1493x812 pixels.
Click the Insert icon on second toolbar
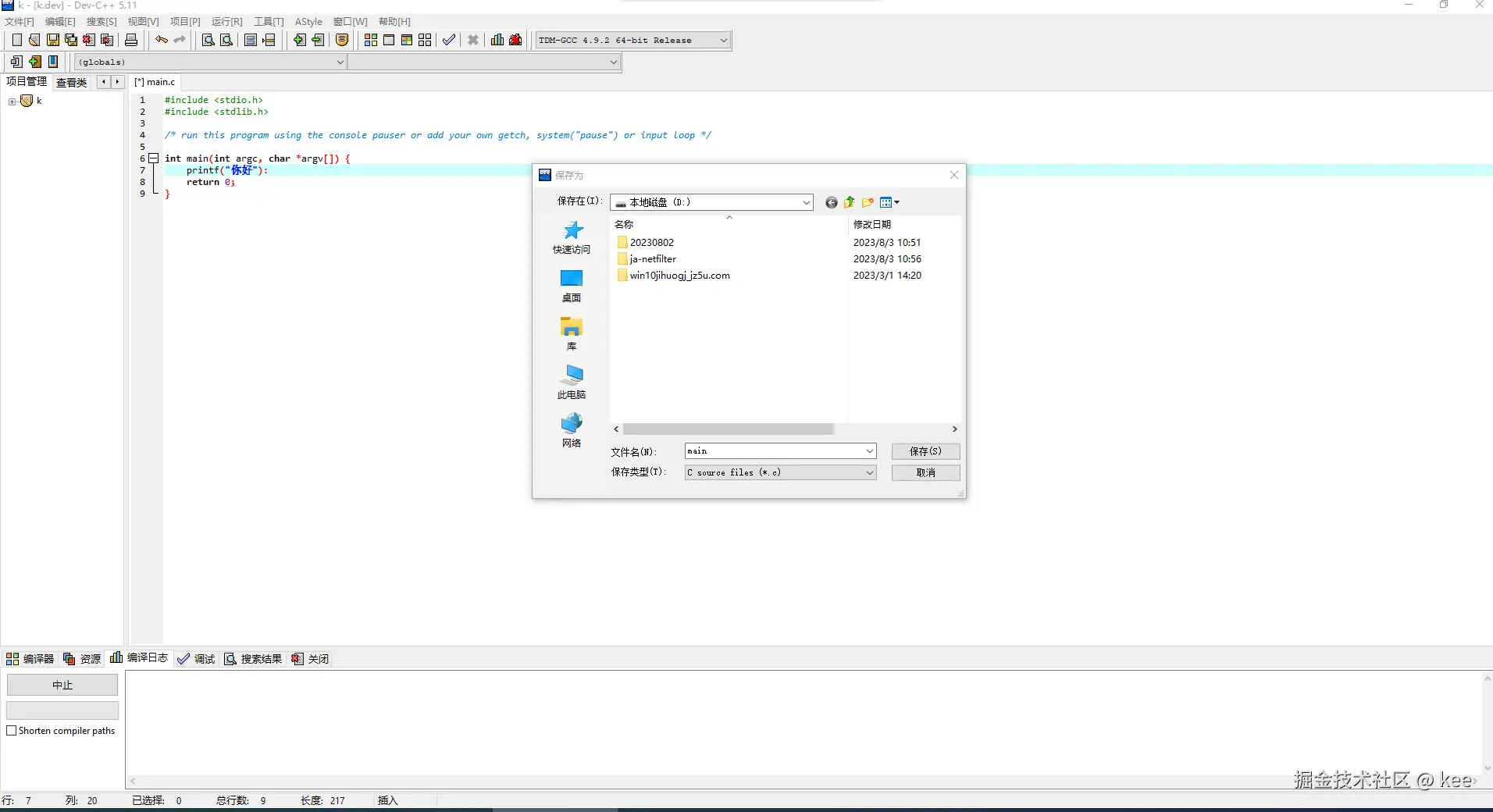tap(16, 62)
